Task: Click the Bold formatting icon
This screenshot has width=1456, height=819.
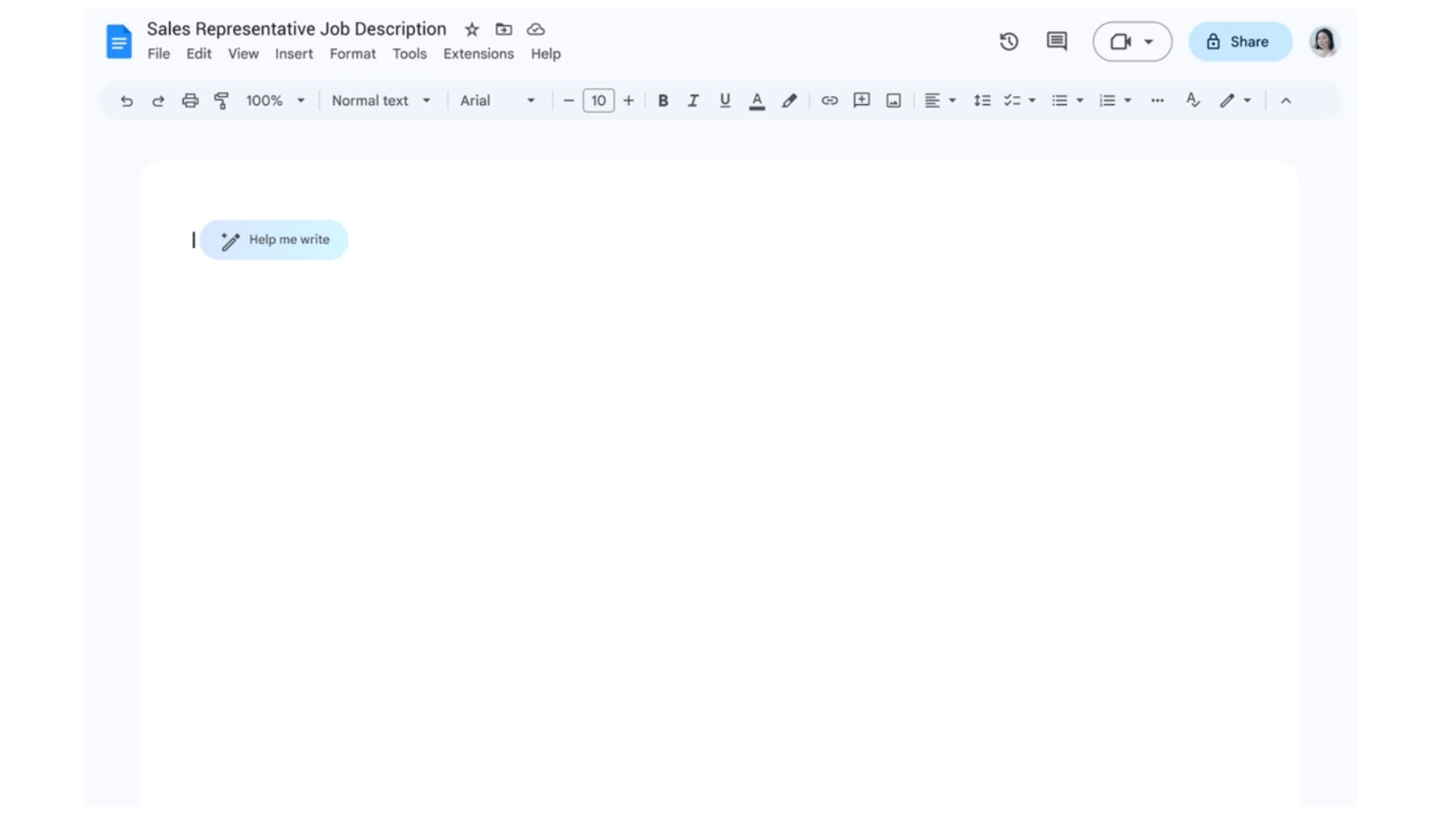Action: [662, 100]
